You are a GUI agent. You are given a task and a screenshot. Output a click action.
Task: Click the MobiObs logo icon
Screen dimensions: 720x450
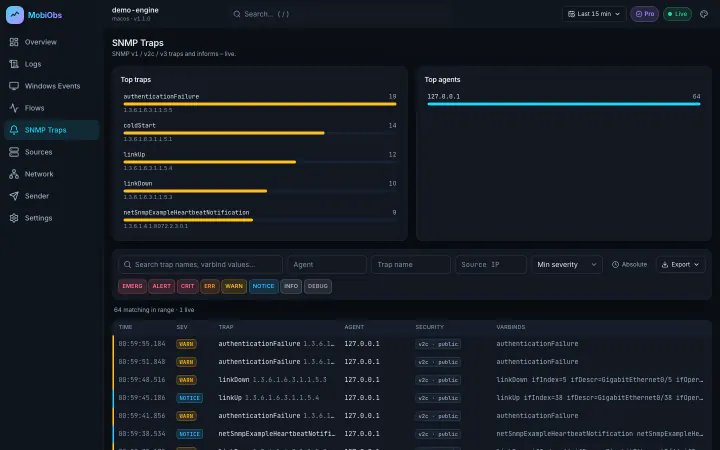tap(15, 15)
